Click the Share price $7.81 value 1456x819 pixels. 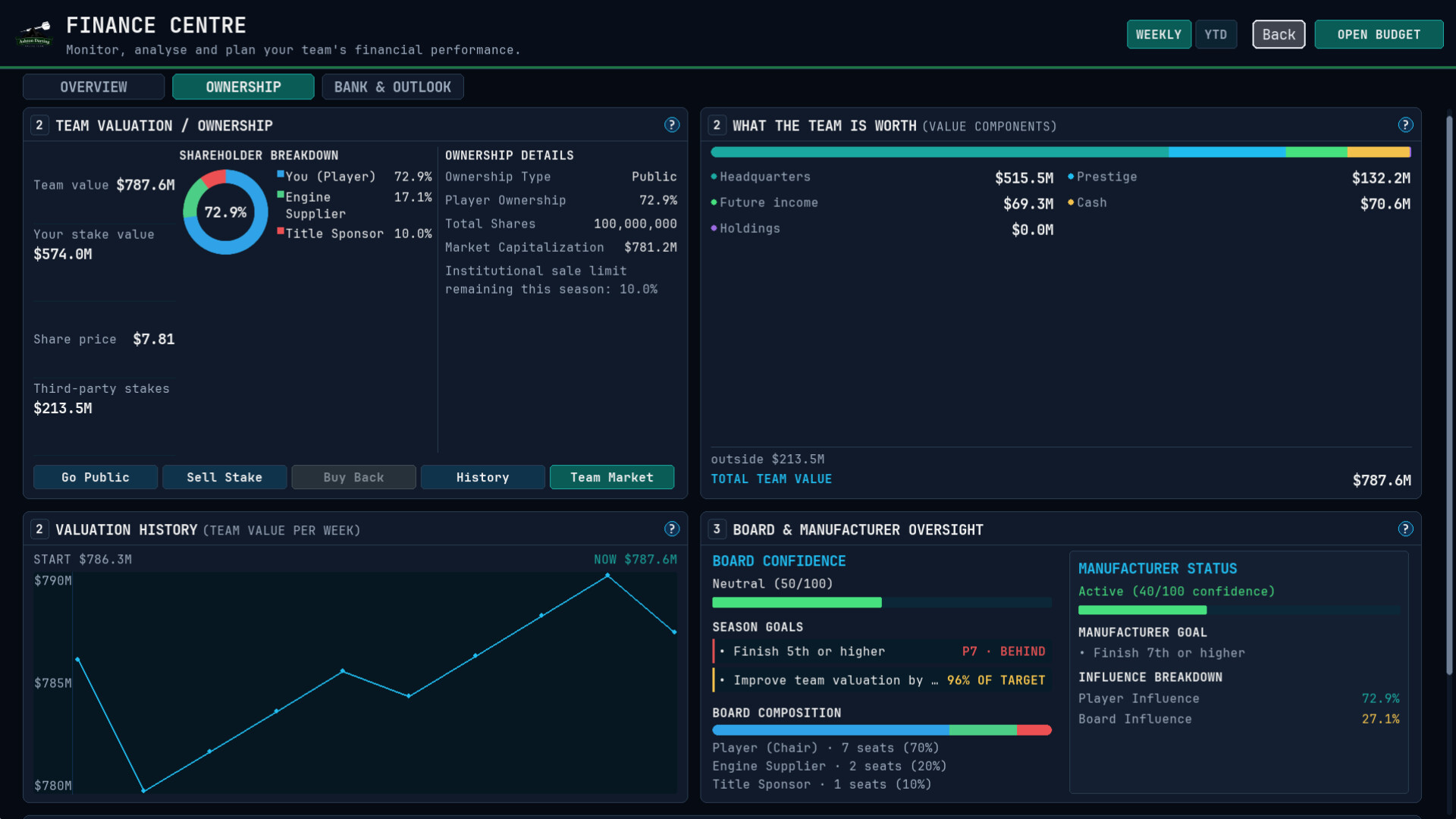tap(154, 339)
